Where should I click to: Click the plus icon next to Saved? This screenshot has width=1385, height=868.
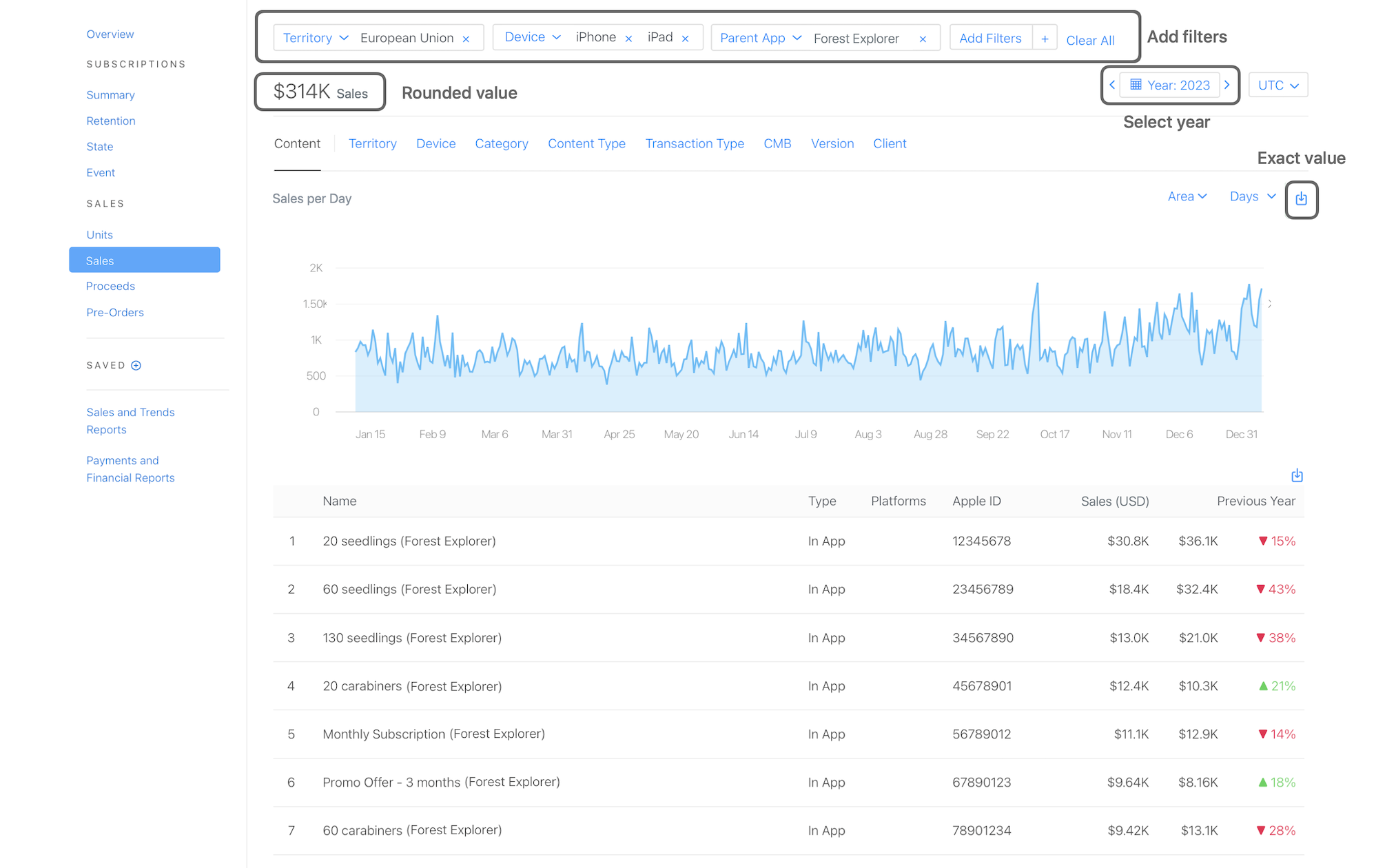click(136, 366)
